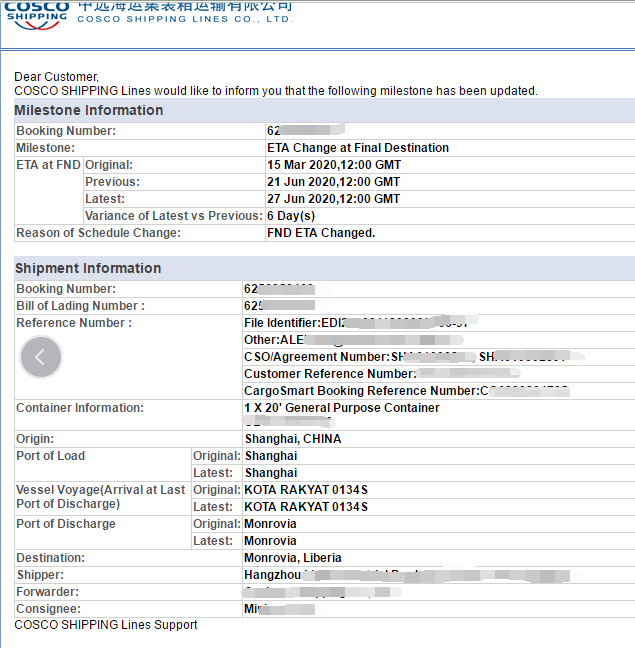Screen dimensions: 635x648
Task: Click the 'Origin:' label
Action: point(35,439)
